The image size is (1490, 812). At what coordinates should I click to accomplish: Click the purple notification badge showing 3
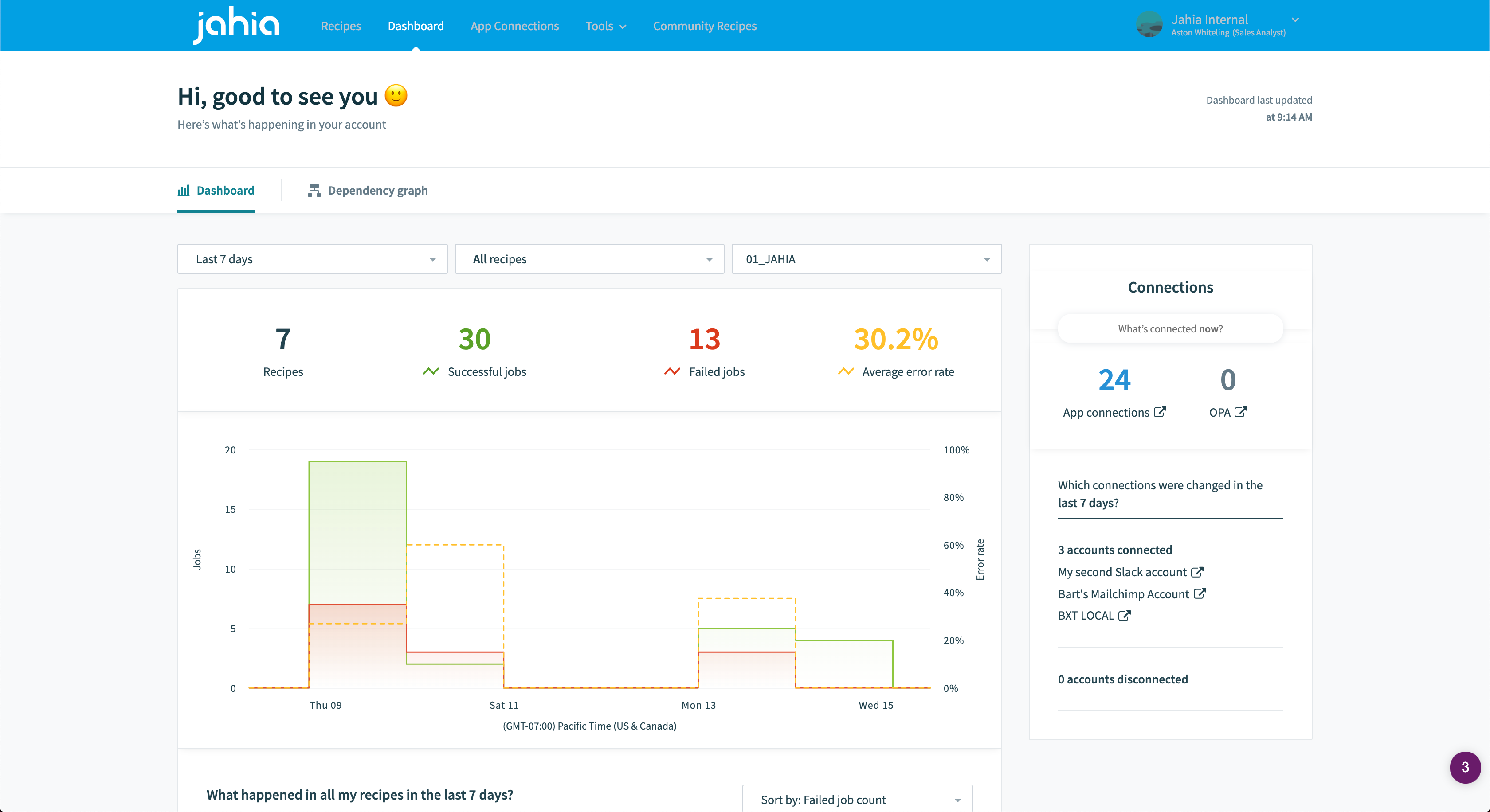[1465, 767]
